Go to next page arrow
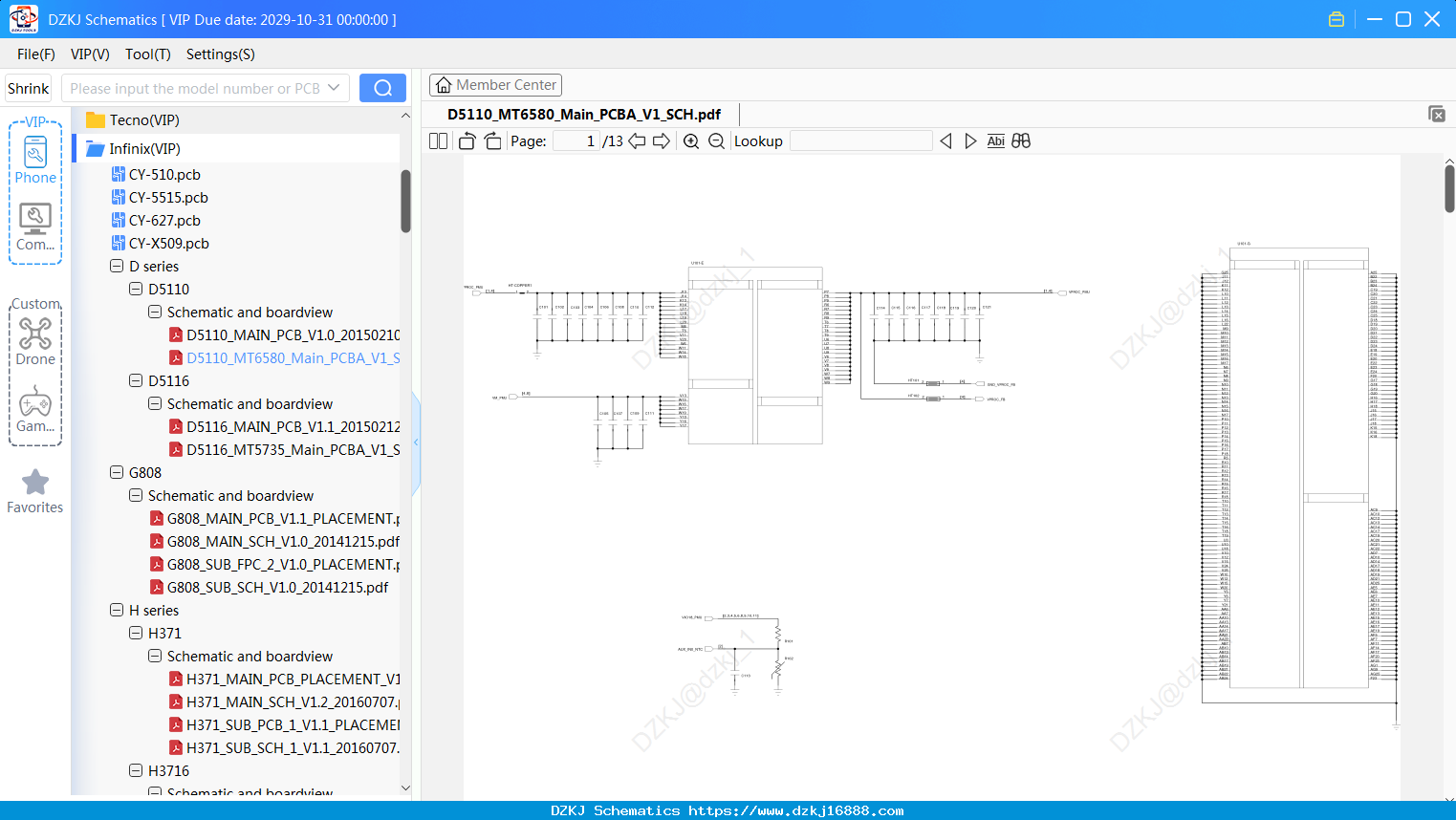1456x820 pixels. point(662,141)
